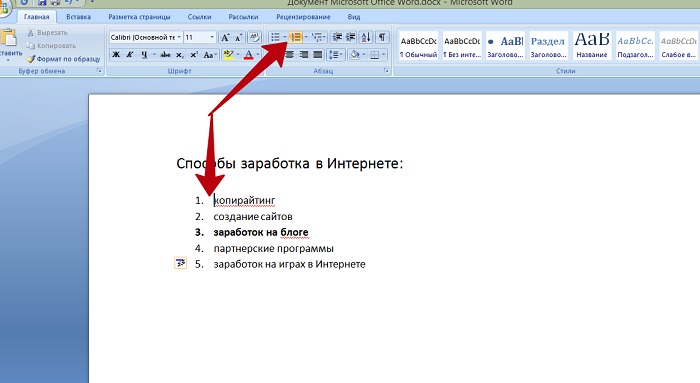Viewport: 700px width, 383px height.
Task: Show paragraph marks with the ¶ icon
Action: 382,37
